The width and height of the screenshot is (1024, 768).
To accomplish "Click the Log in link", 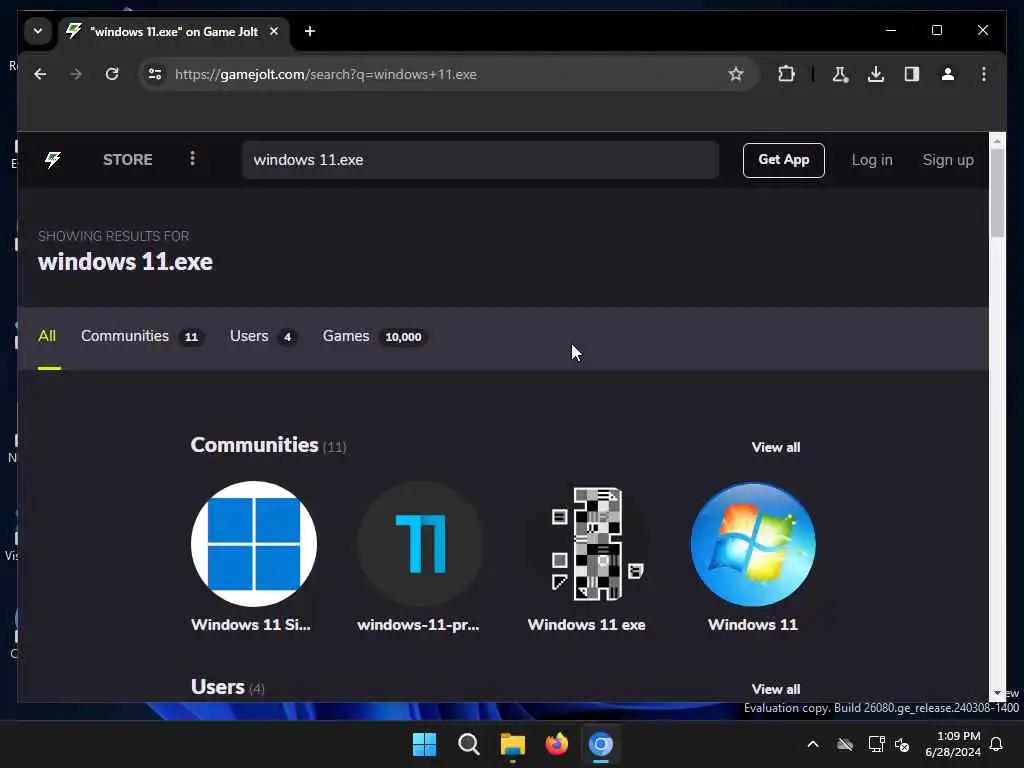I will click(x=872, y=160).
